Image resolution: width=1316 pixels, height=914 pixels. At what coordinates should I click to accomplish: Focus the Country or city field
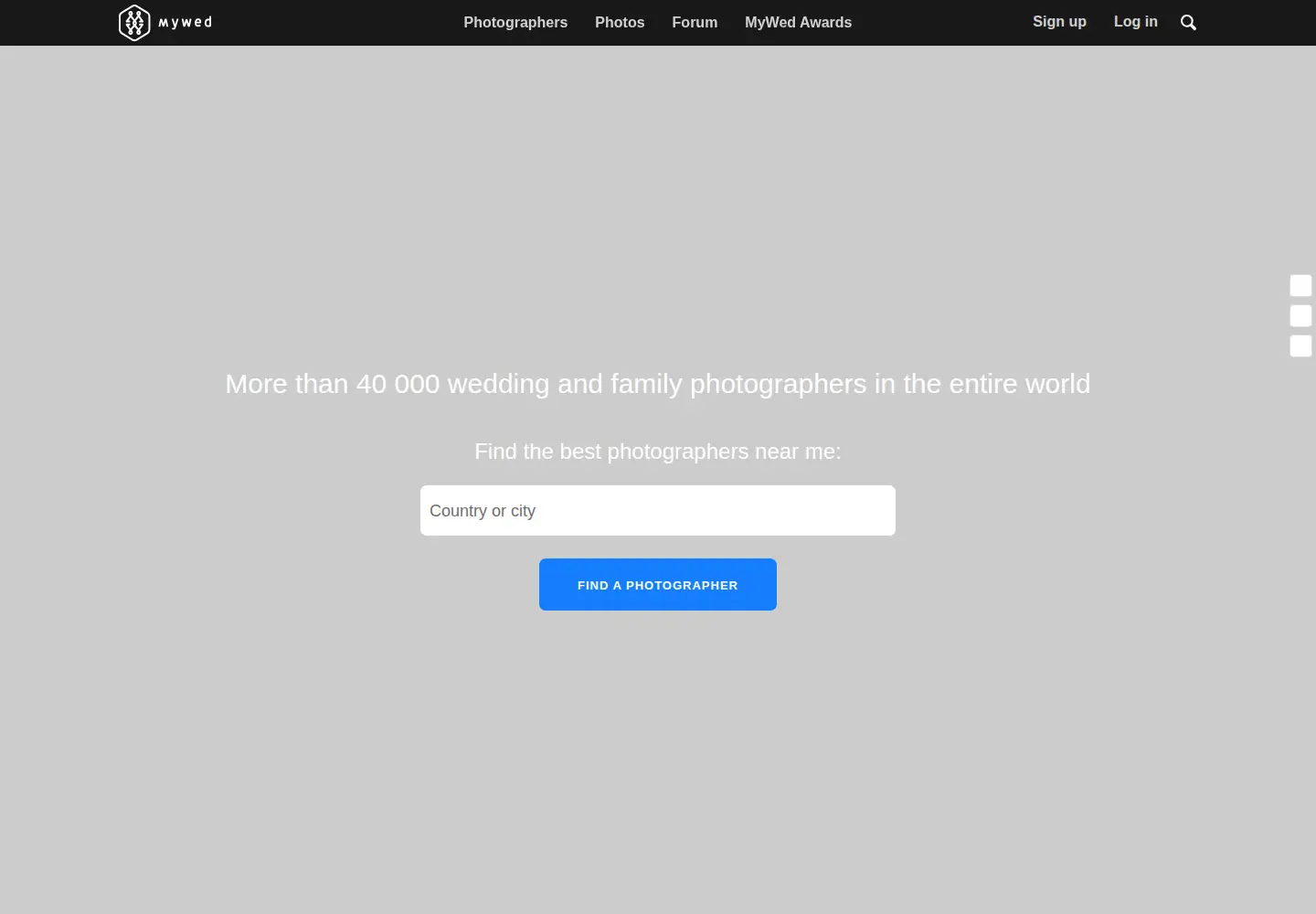click(658, 510)
